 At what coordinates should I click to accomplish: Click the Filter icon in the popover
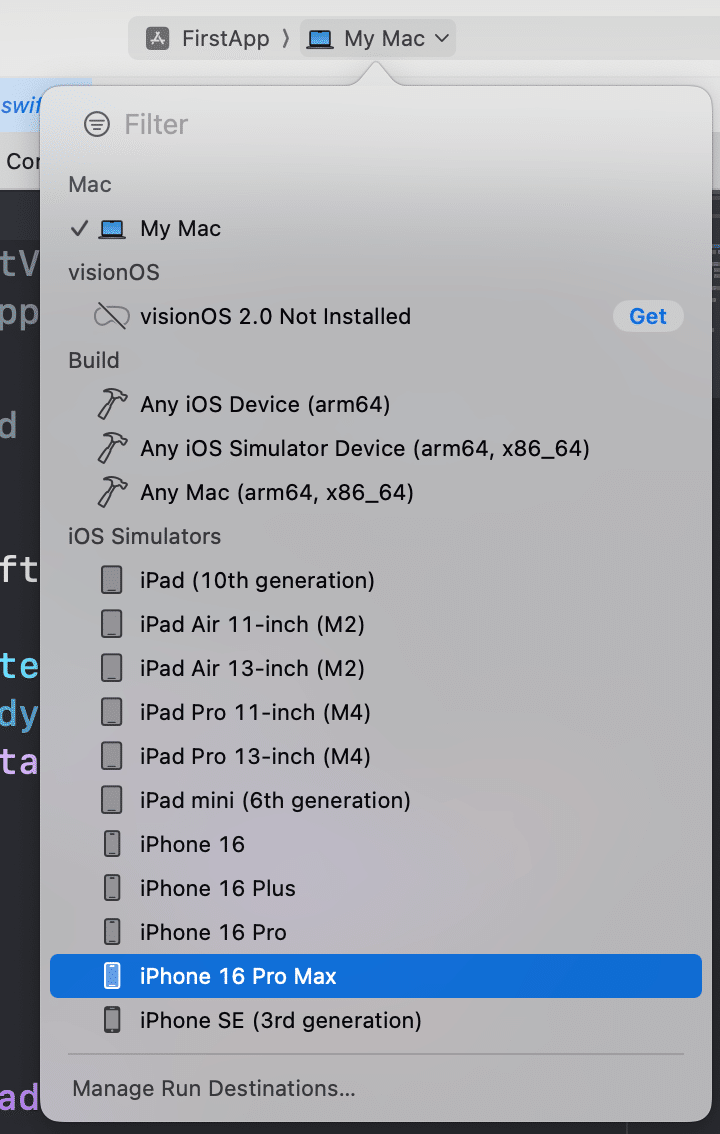point(96,124)
